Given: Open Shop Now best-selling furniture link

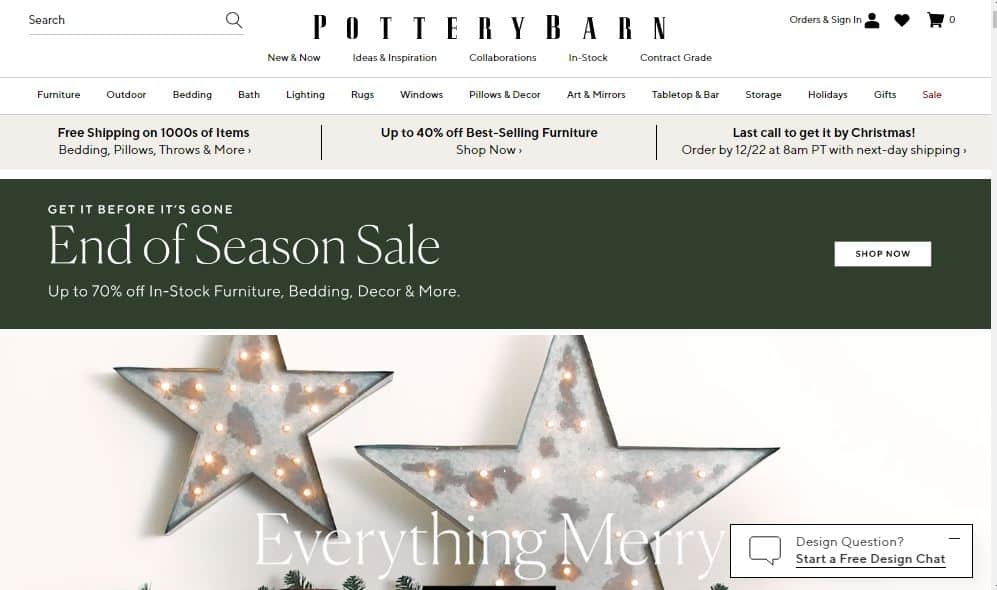Looking at the screenshot, I should click(x=489, y=150).
